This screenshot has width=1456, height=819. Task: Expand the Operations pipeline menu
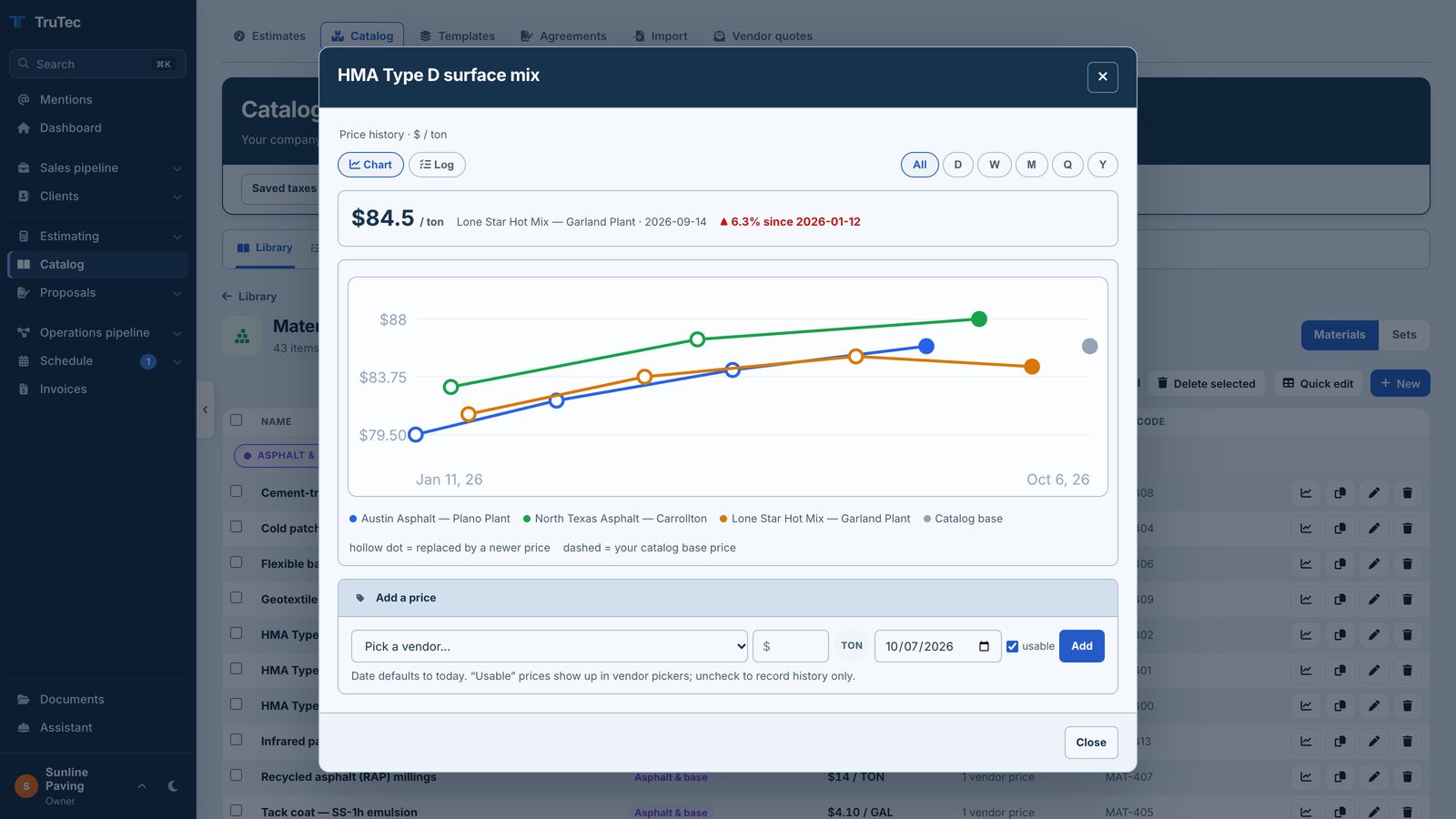(x=100, y=333)
